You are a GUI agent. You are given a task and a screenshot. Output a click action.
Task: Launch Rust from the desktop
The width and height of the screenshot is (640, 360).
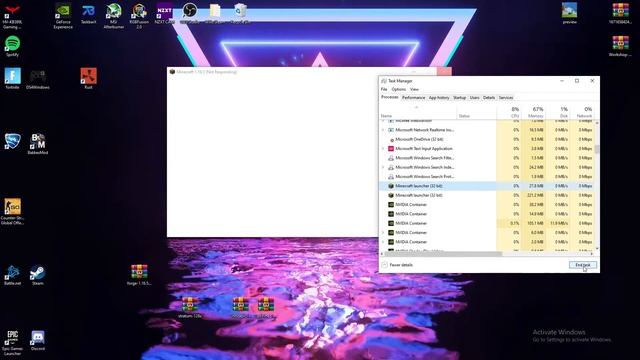click(89, 78)
